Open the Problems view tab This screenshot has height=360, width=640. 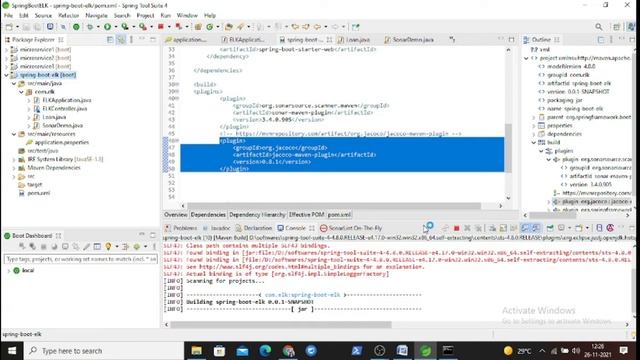(181, 228)
